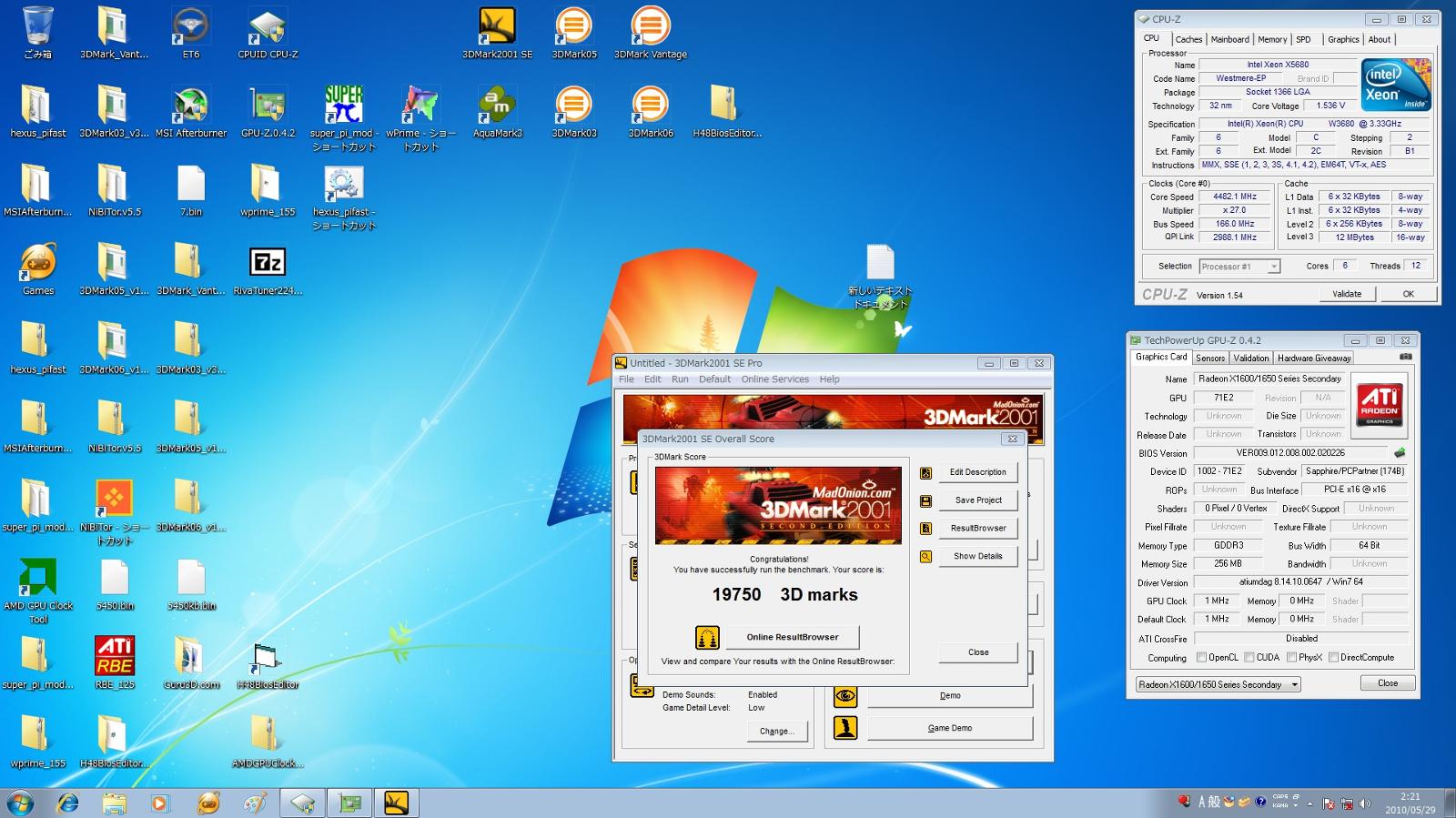Close the 3DMark Overall Score dialog with Close button
1456x818 pixels.
click(978, 652)
